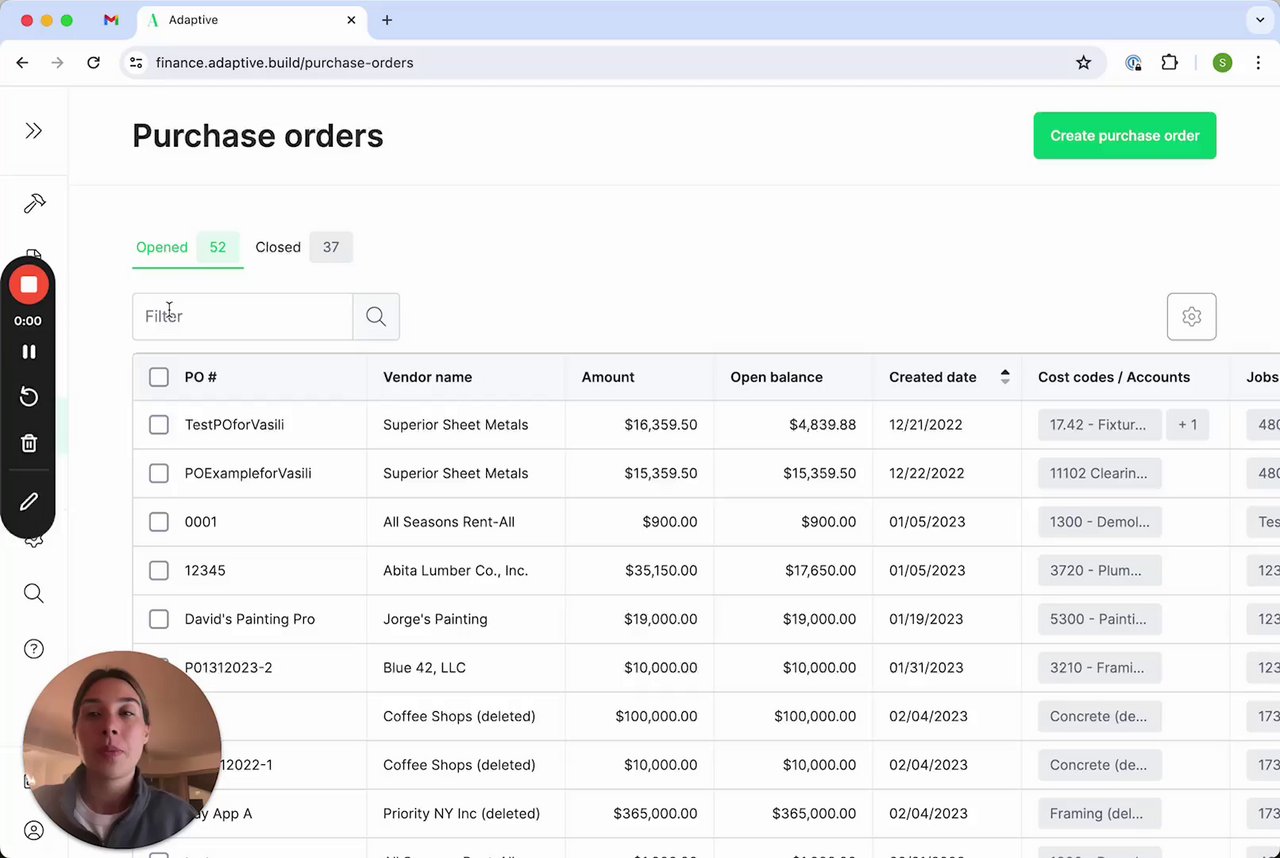Screen dimensions: 1280x858
Task: Expand the tab search dropdown arrow
Action: 1260,20
